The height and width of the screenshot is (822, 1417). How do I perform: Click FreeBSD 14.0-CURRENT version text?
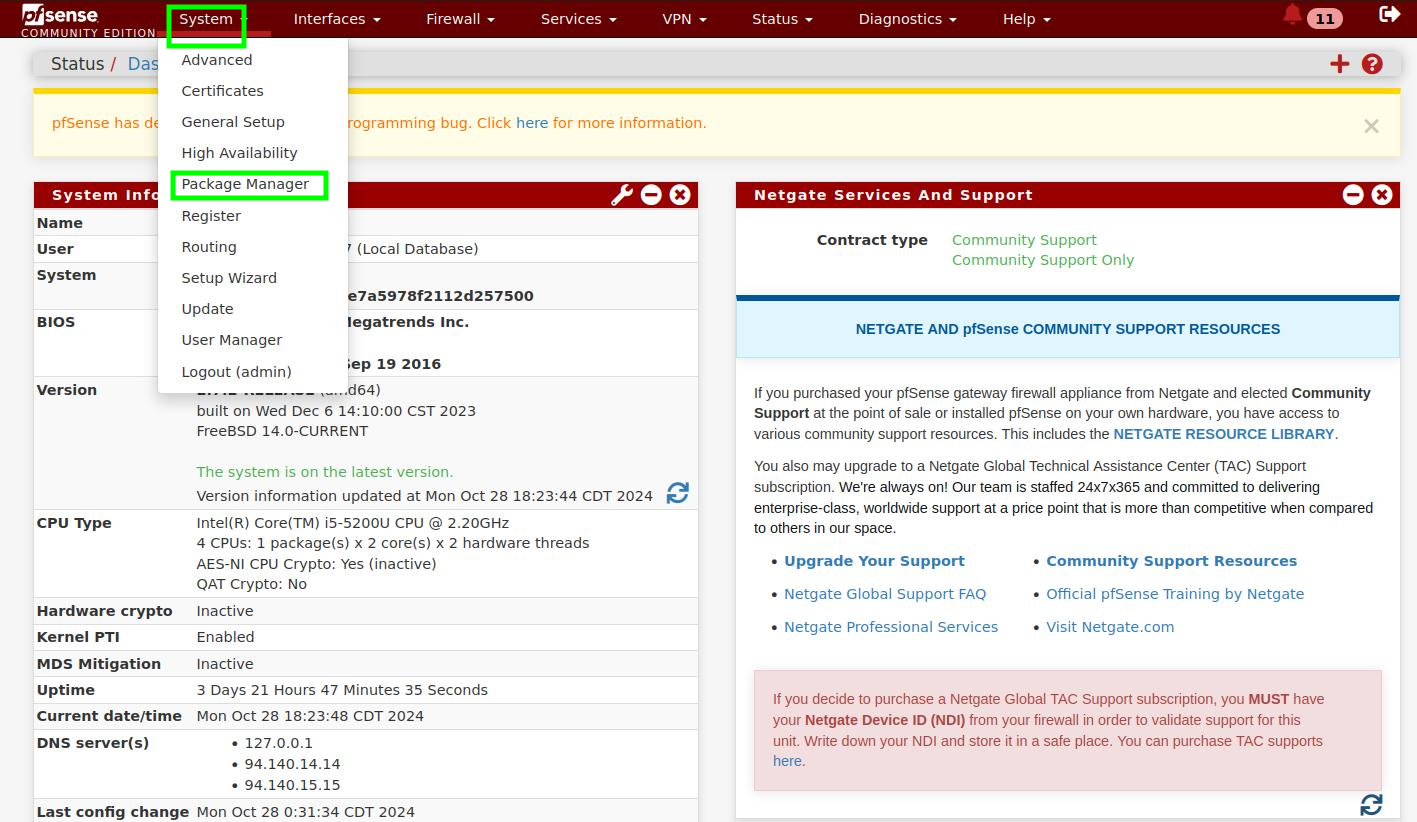[x=282, y=431]
